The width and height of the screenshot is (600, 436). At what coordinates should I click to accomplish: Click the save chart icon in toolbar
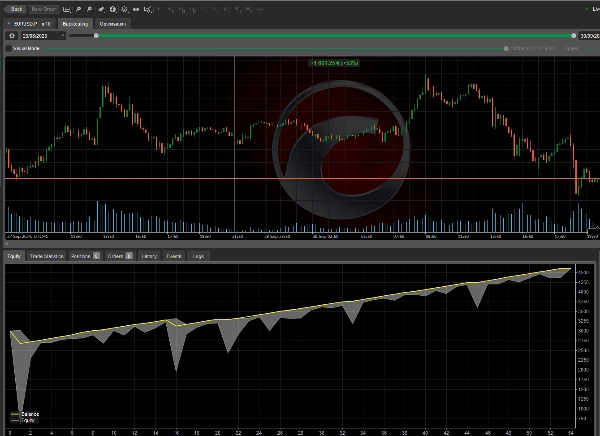tap(66, 8)
